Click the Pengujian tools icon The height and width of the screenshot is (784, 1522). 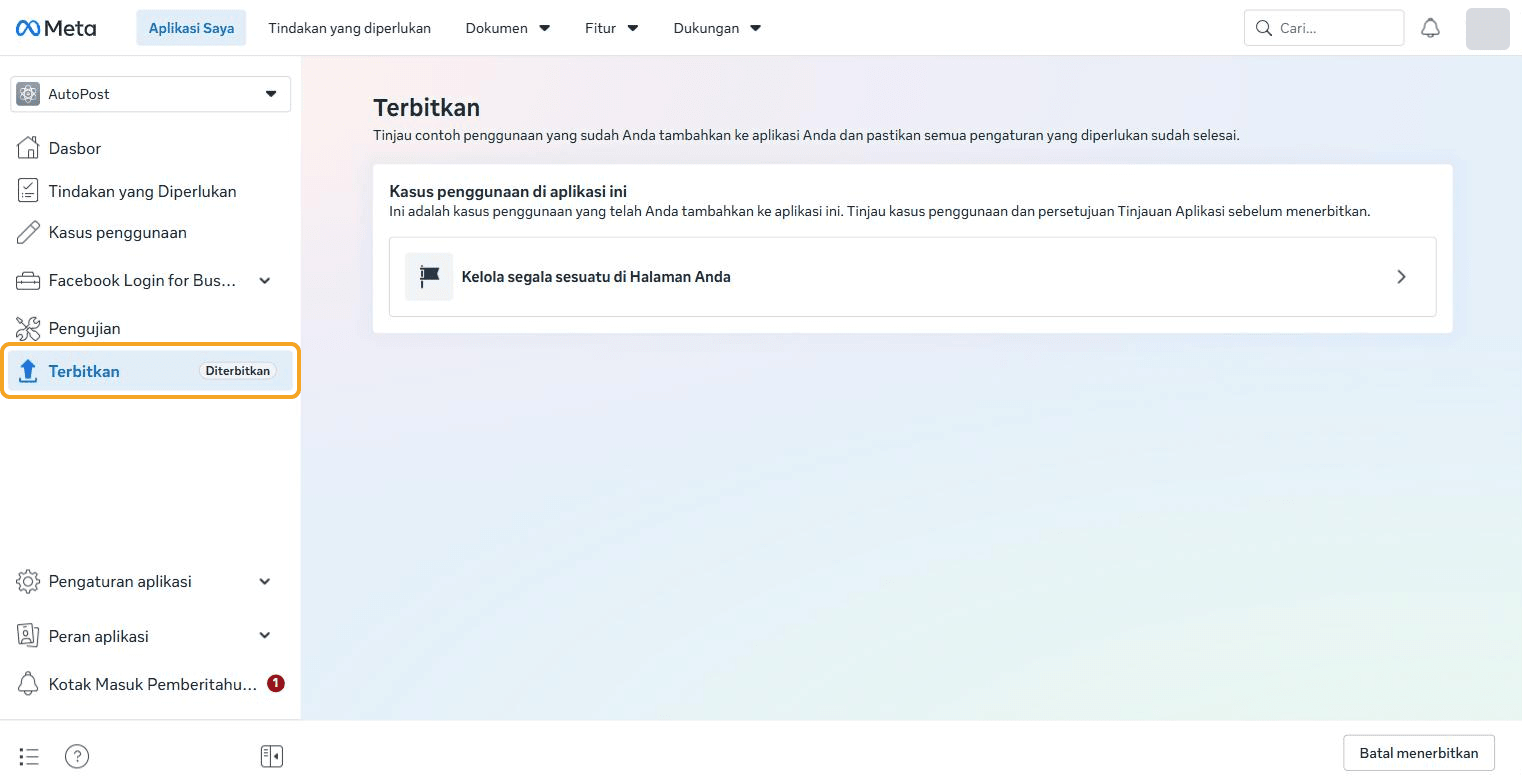[x=28, y=328]
